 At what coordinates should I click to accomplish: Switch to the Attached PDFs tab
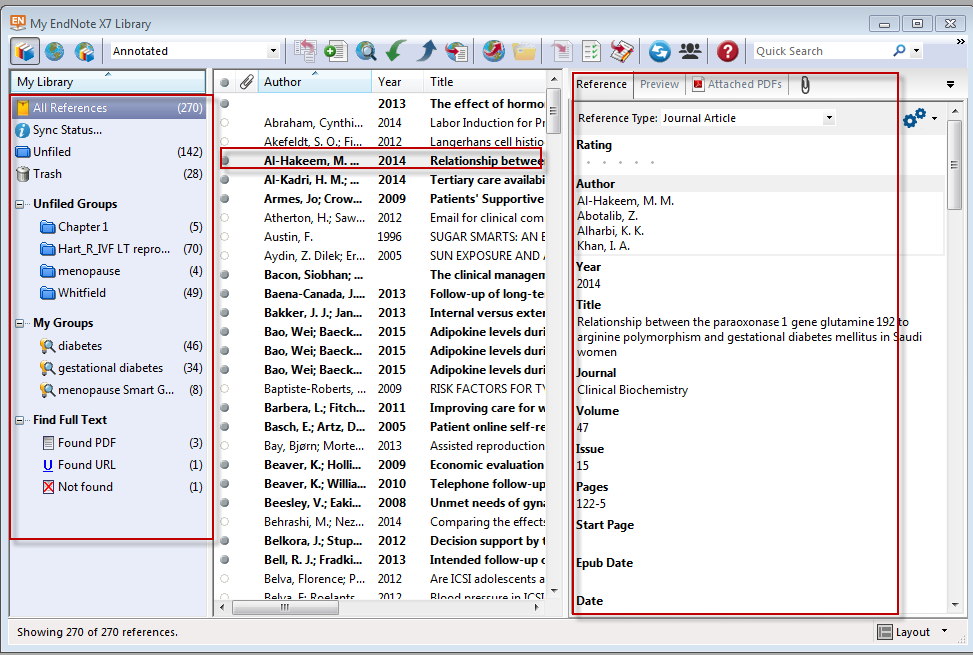click(738, 84)
